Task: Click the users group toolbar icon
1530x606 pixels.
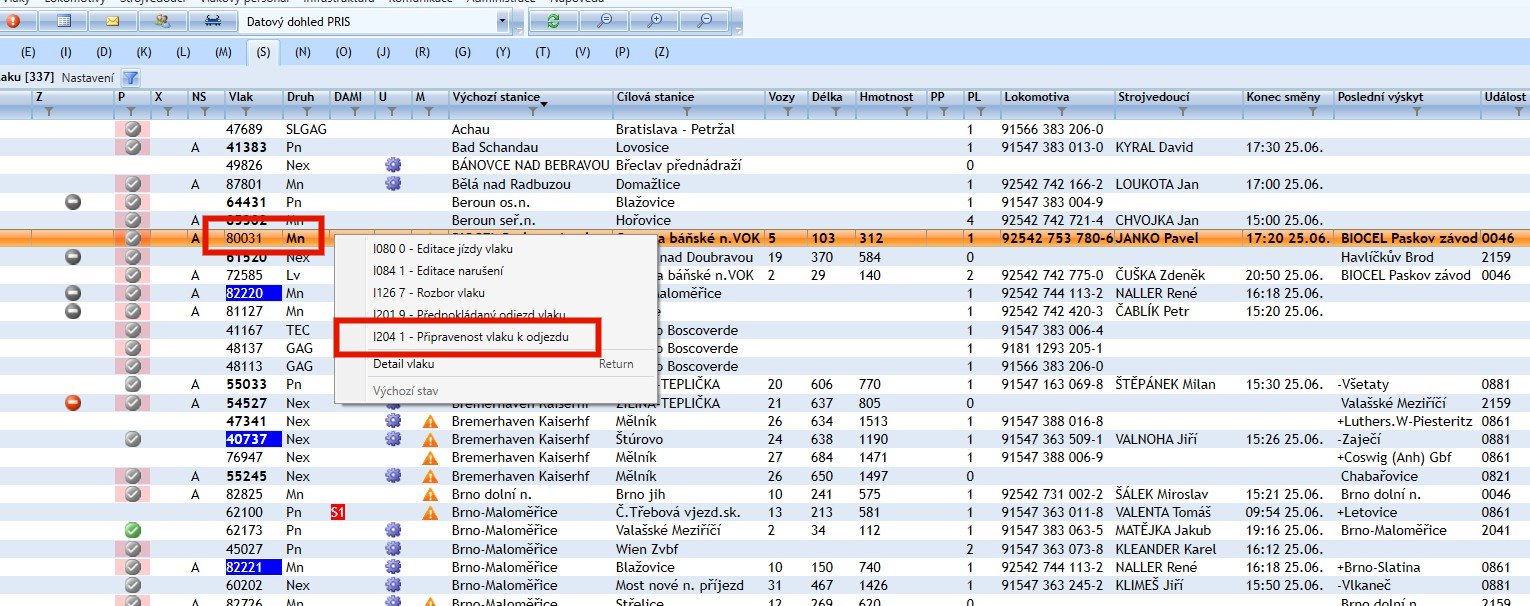Action: pos(161,20)
